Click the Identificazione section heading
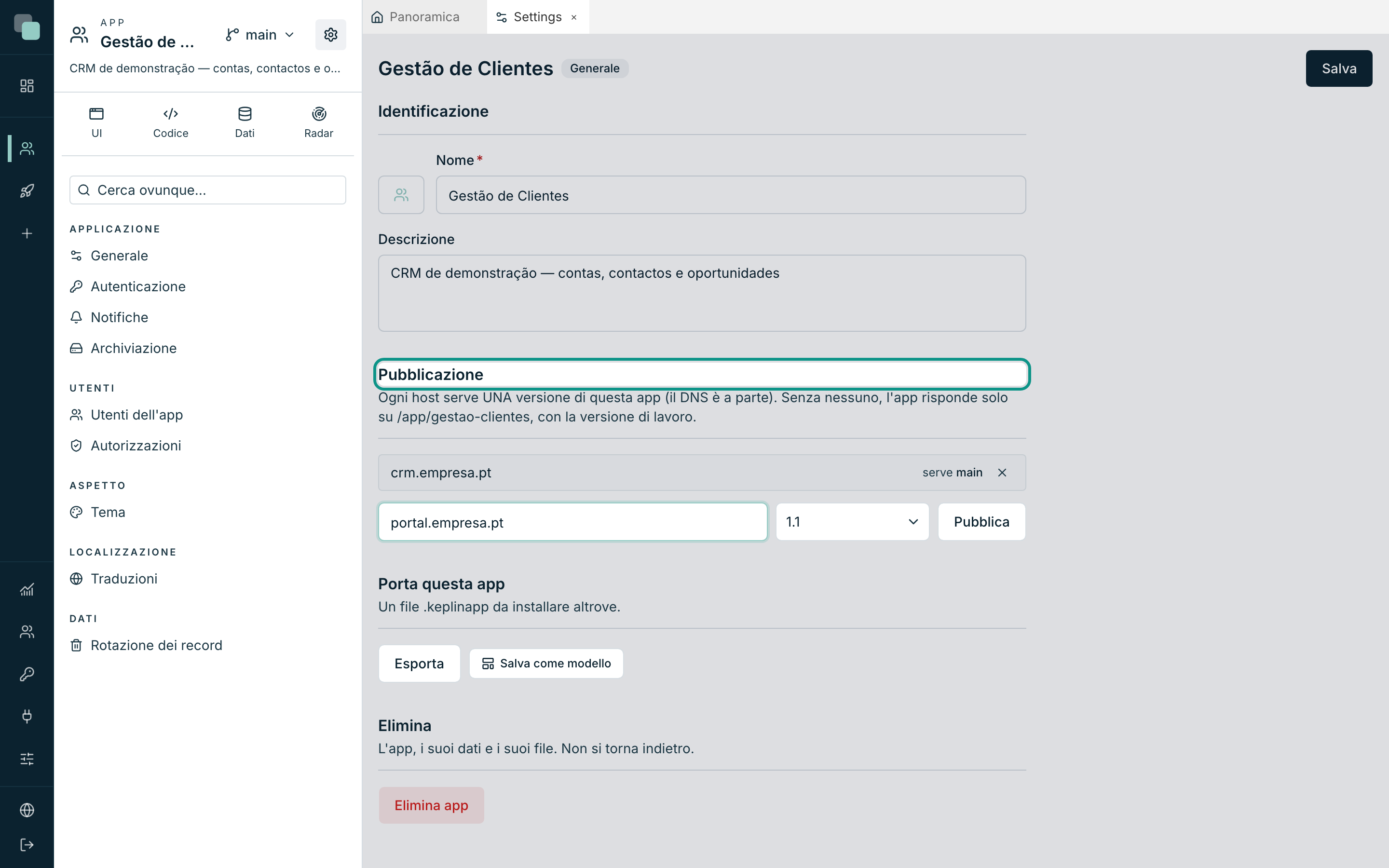This screenshot has width=1389, height=868. [x=434, y=111]
